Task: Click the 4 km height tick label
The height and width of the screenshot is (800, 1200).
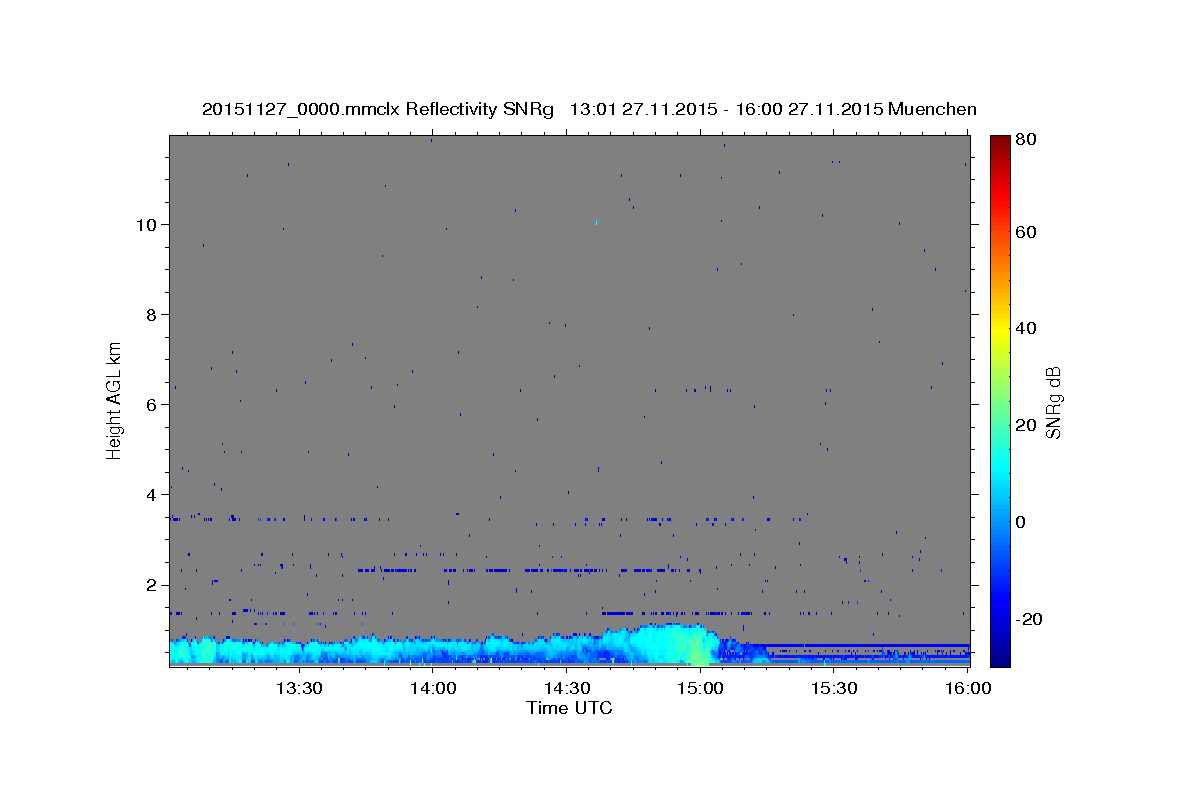Action: (x=154, y=494)
